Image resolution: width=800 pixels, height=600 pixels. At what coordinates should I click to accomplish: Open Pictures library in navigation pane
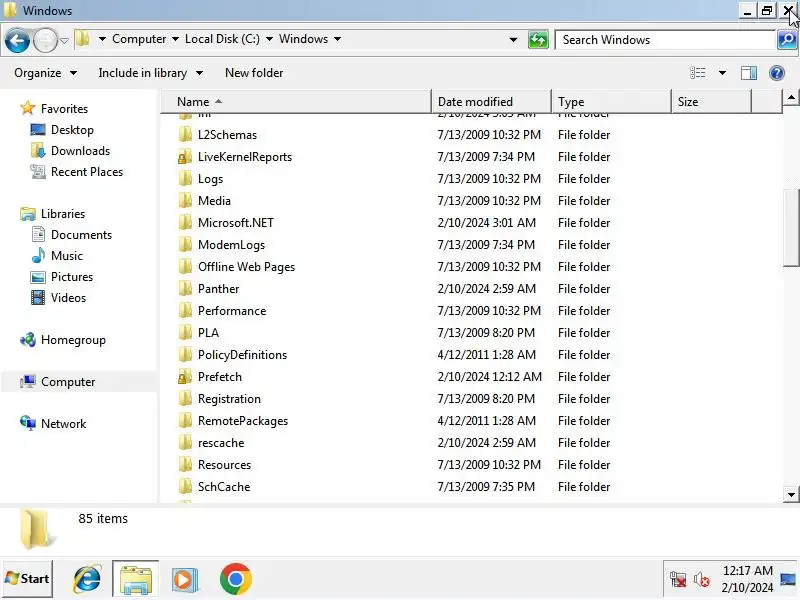click(x=72, y=277)
